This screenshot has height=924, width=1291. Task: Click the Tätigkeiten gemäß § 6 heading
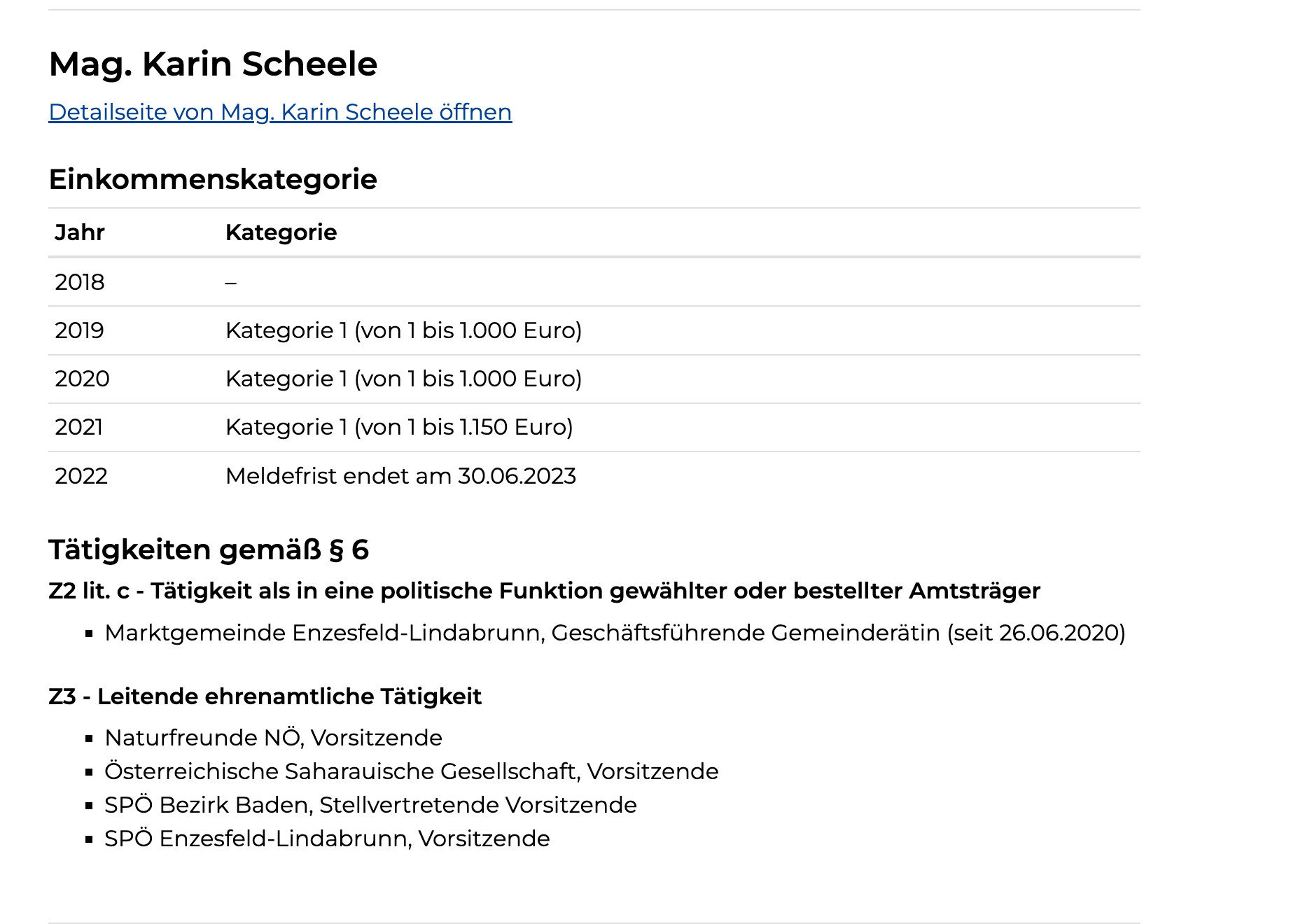click(209, 550)
